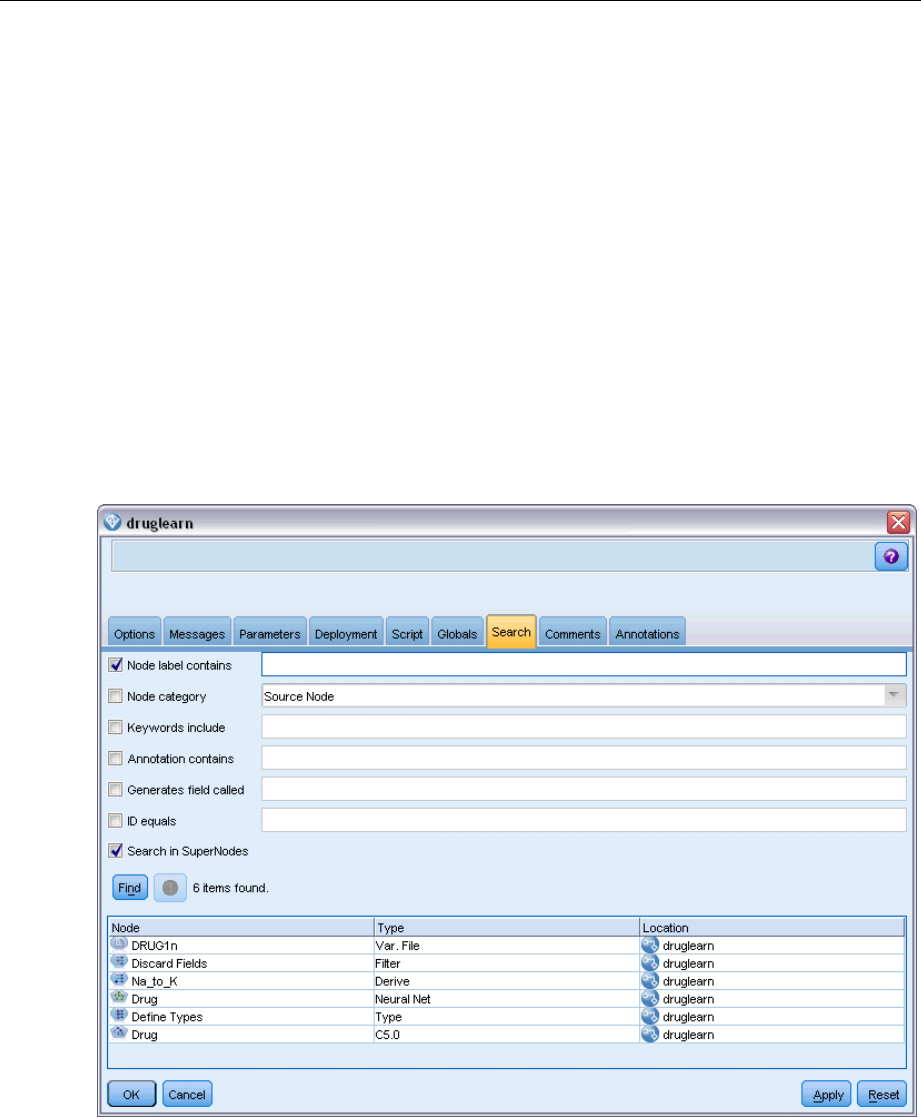Click stream location icon in Define Types row
Screen dimensions: 921x1117
click(x=650, y=1017)
